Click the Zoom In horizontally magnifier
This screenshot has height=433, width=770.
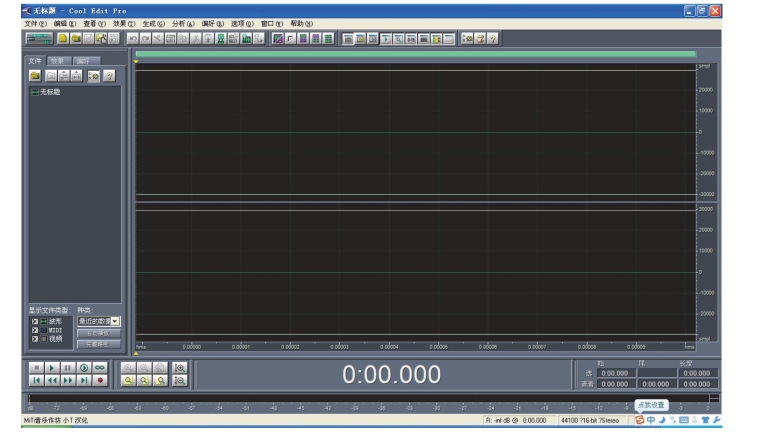pos(129,367)
